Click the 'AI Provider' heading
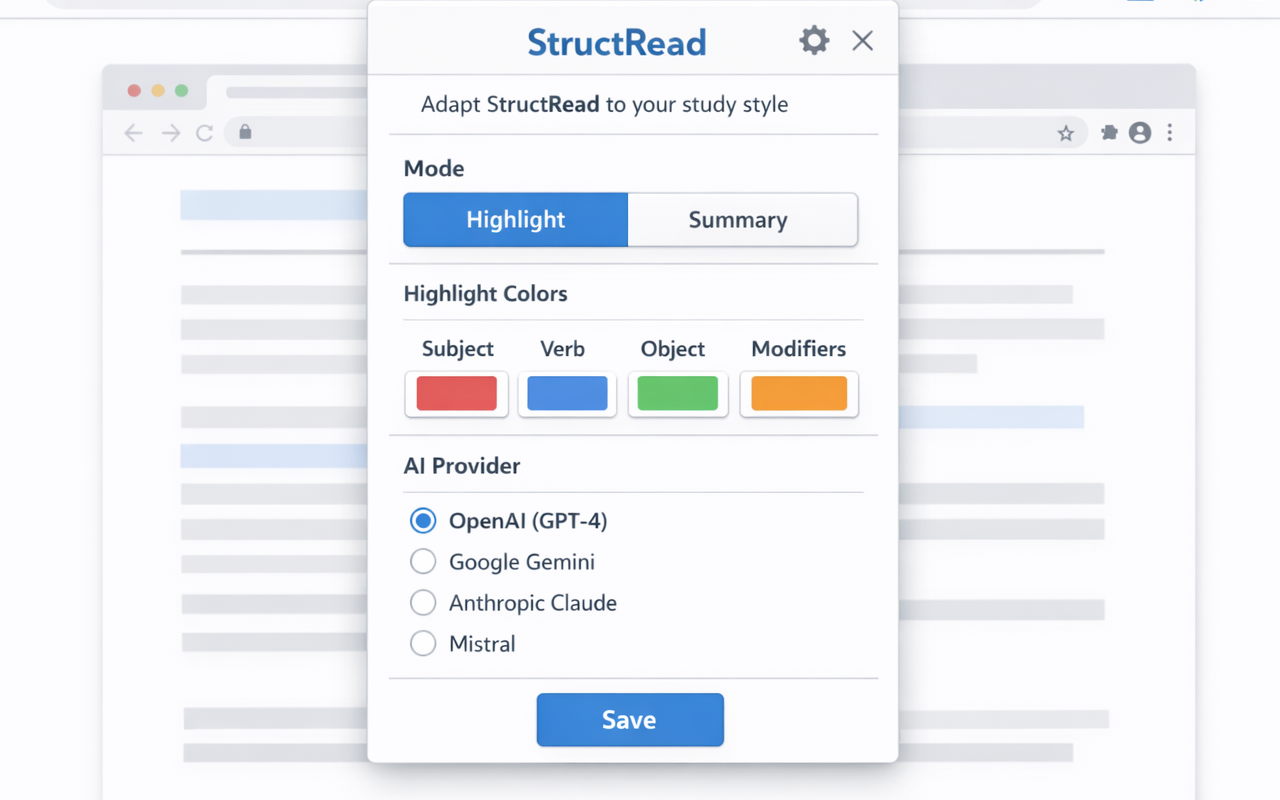 (462, 466)
